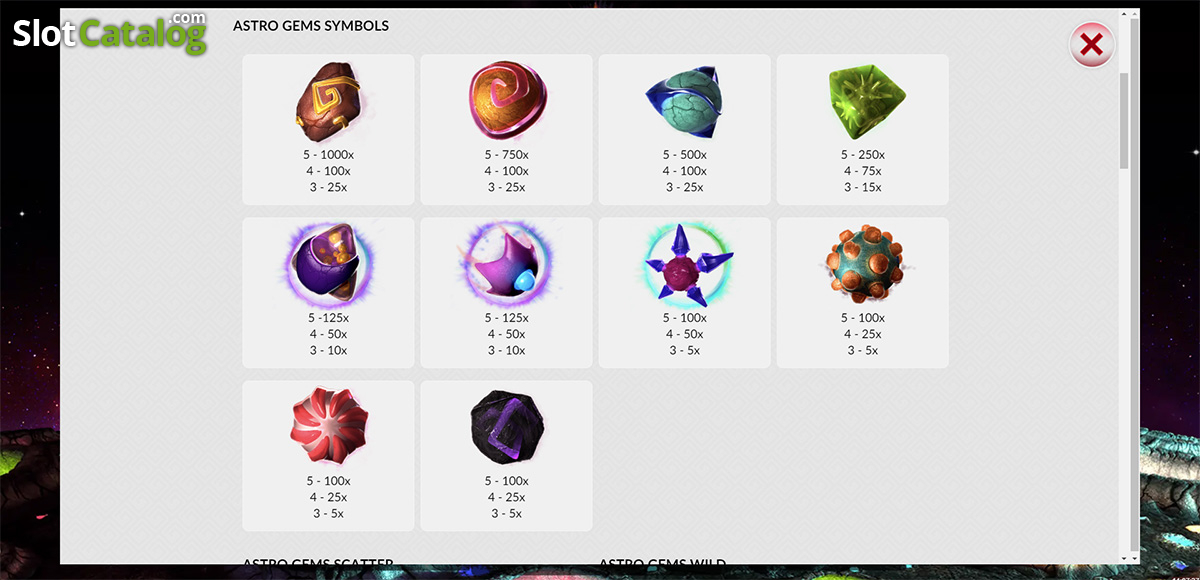
Task: Click the red swirl flower gem symbol
Action: point(327,427)
